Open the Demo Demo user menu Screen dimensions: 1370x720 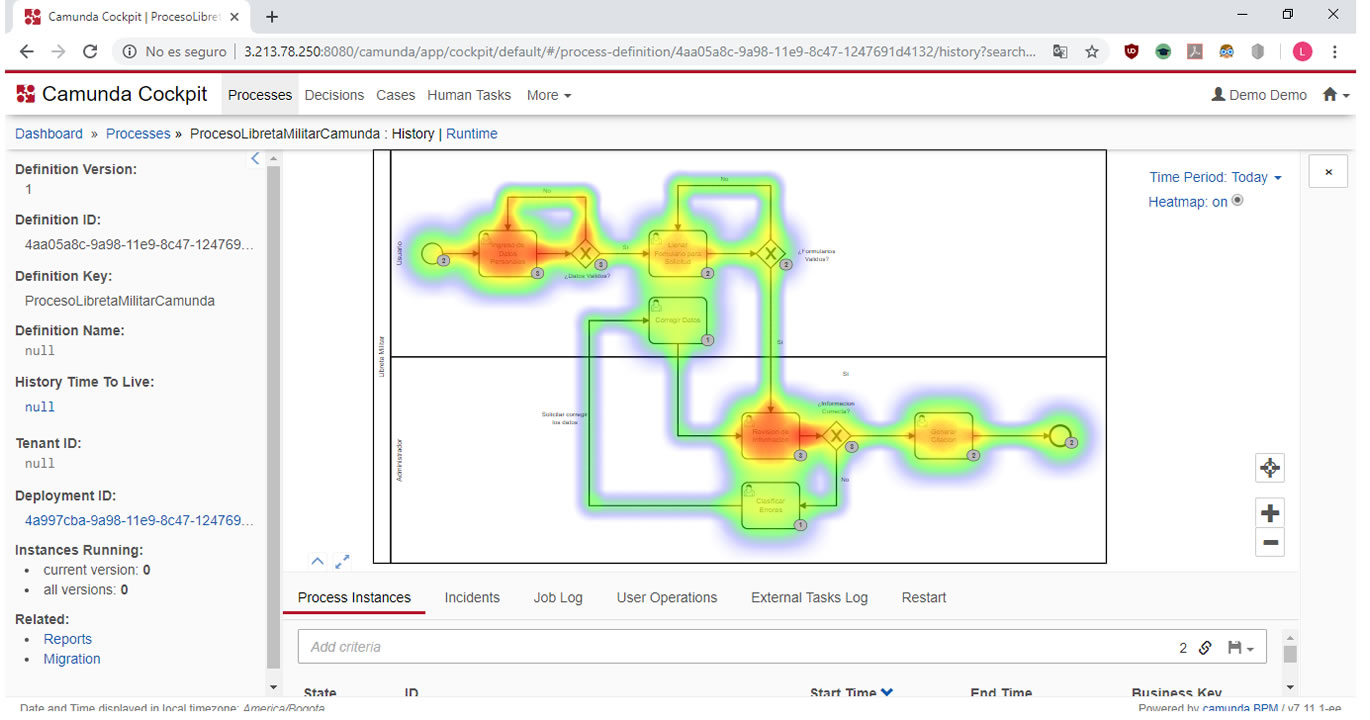pyautogui.click(x=1259, y=95)
